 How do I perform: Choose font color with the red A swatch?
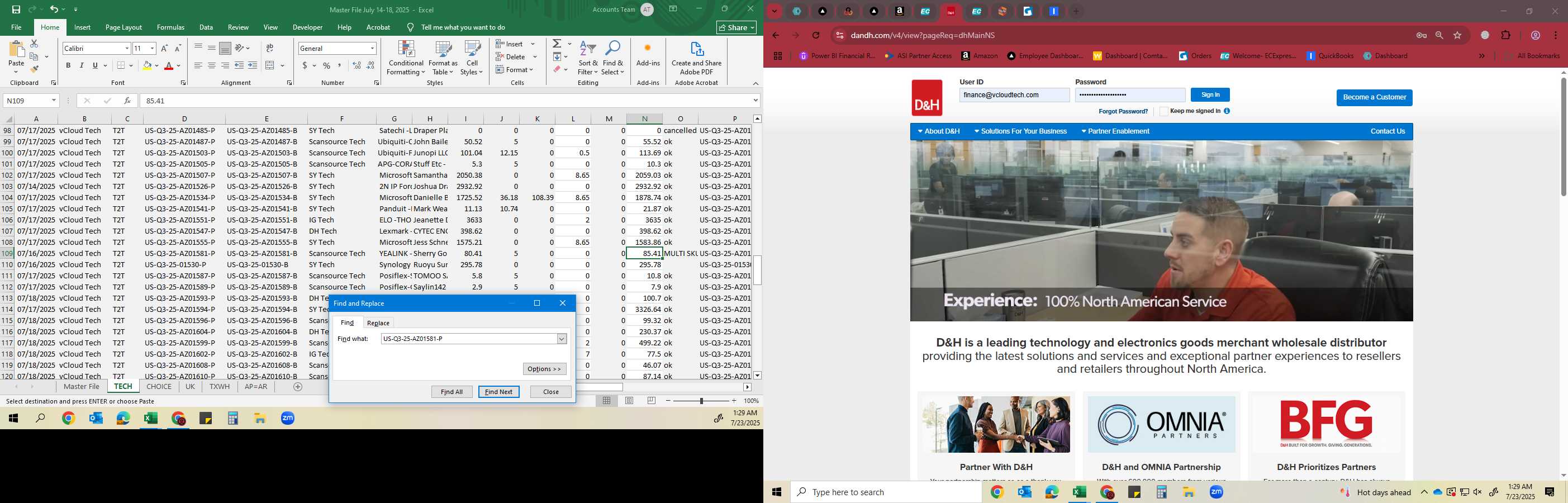(169, 66)
